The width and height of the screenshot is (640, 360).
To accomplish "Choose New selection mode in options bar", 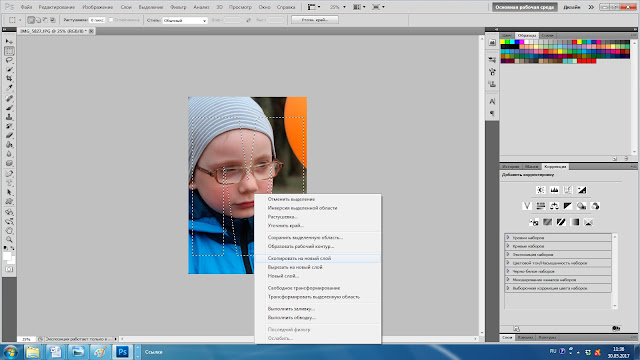I will tap(31, 20).
